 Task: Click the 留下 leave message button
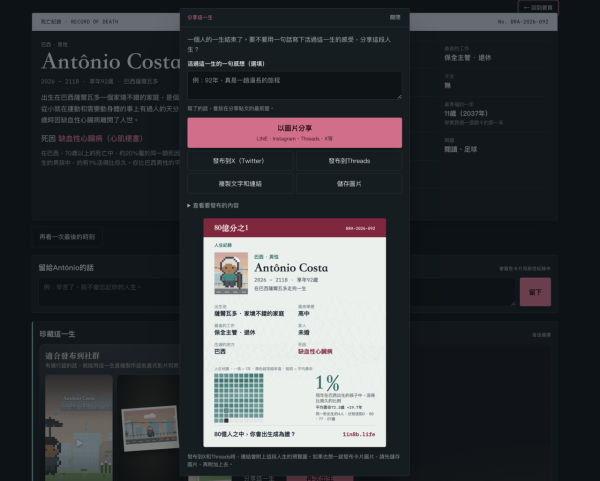tap(535, 292)
